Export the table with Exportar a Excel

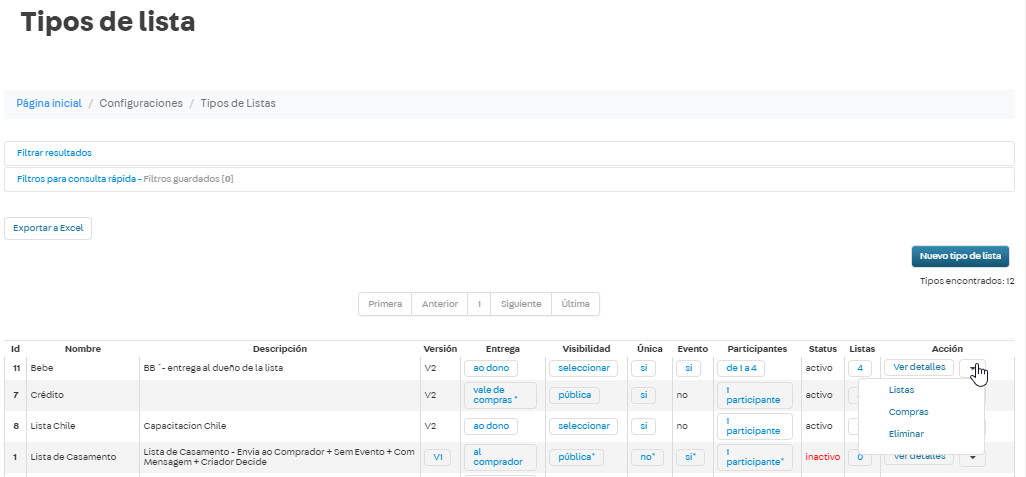pyautogui.click(x=48, y=228)
